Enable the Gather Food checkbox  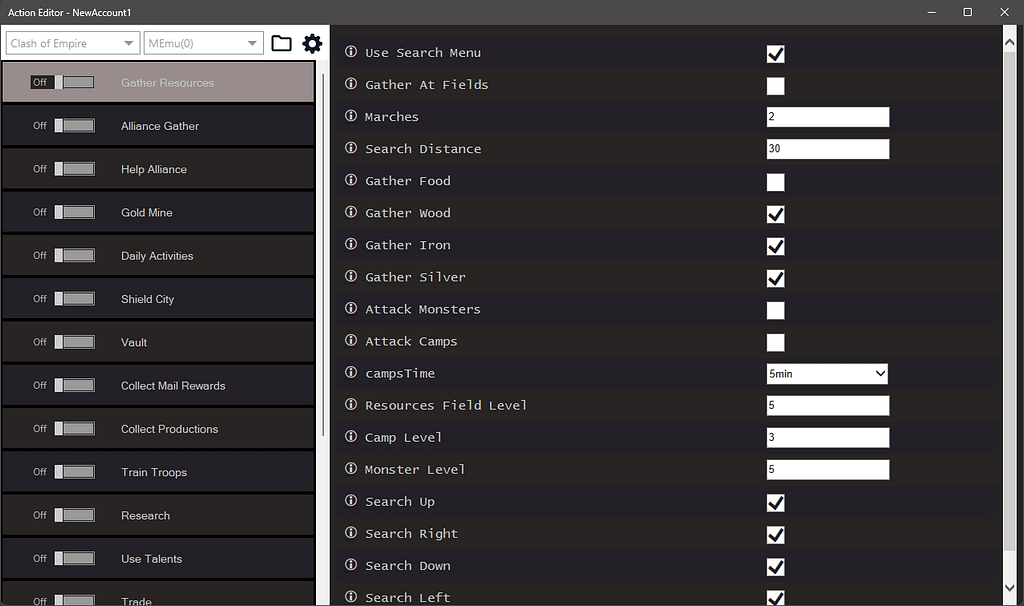click(775, 182)
